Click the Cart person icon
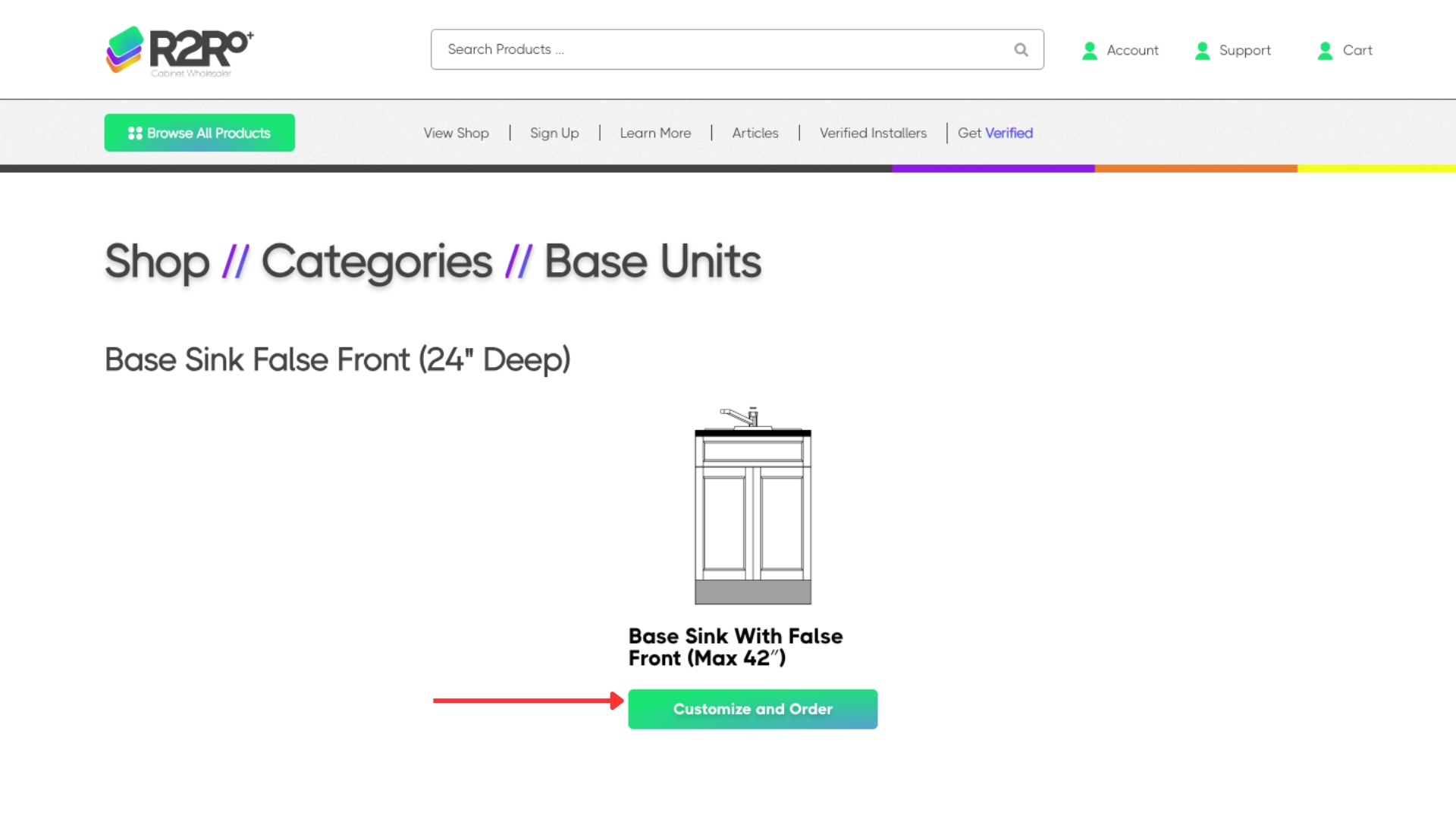The width and height of the screenshot is (1456, 819). [1326, 51]
